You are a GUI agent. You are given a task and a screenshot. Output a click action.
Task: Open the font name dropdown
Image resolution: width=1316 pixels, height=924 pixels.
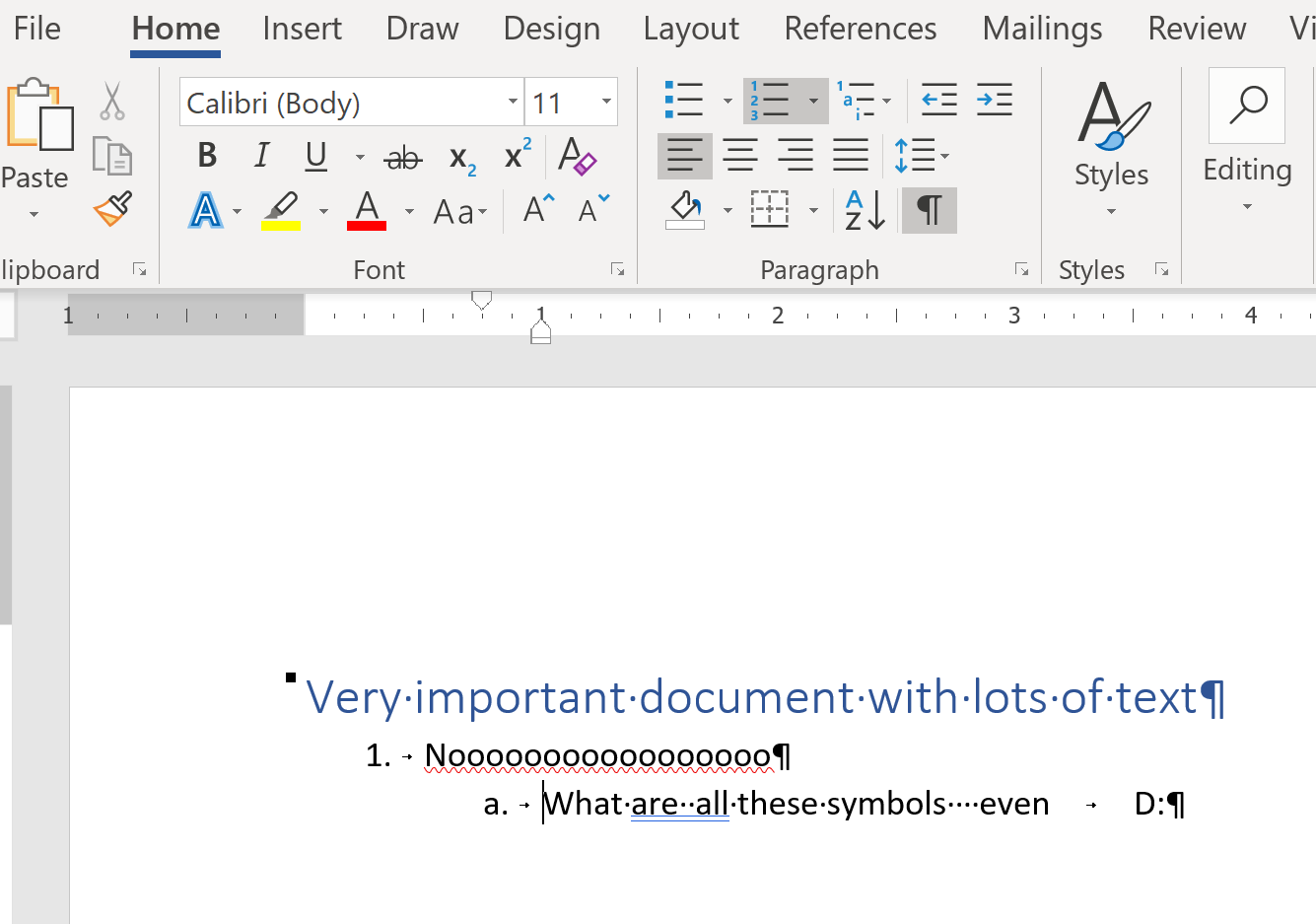(511, 101)
